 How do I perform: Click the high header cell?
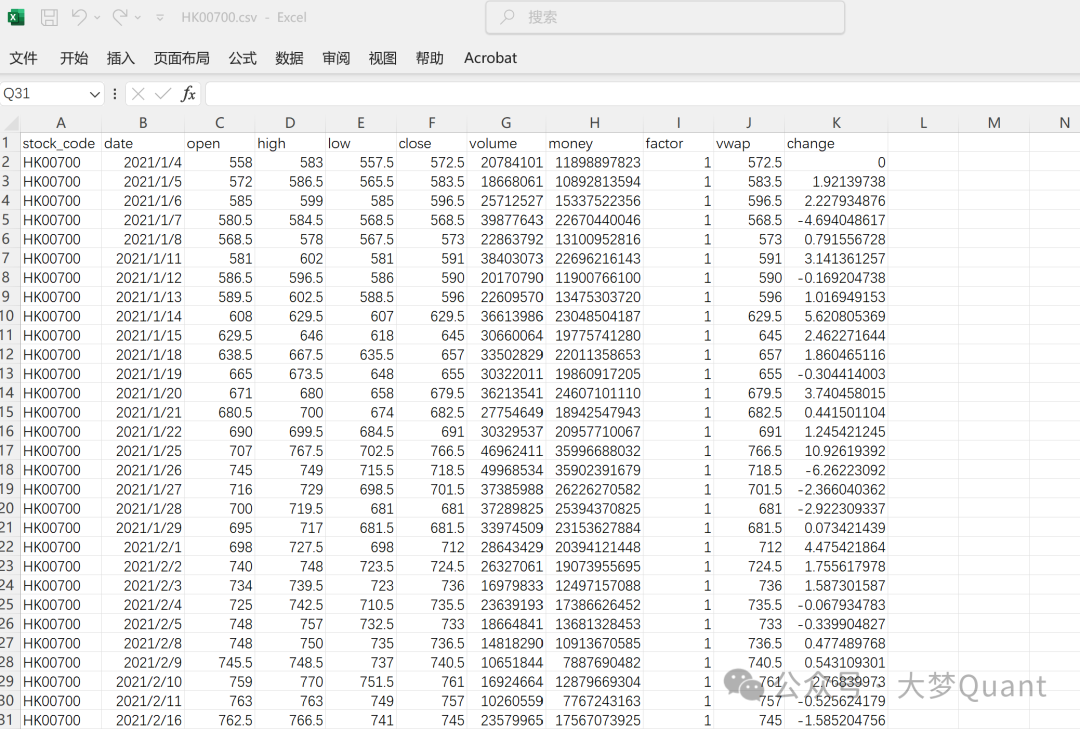click(290, 143)
